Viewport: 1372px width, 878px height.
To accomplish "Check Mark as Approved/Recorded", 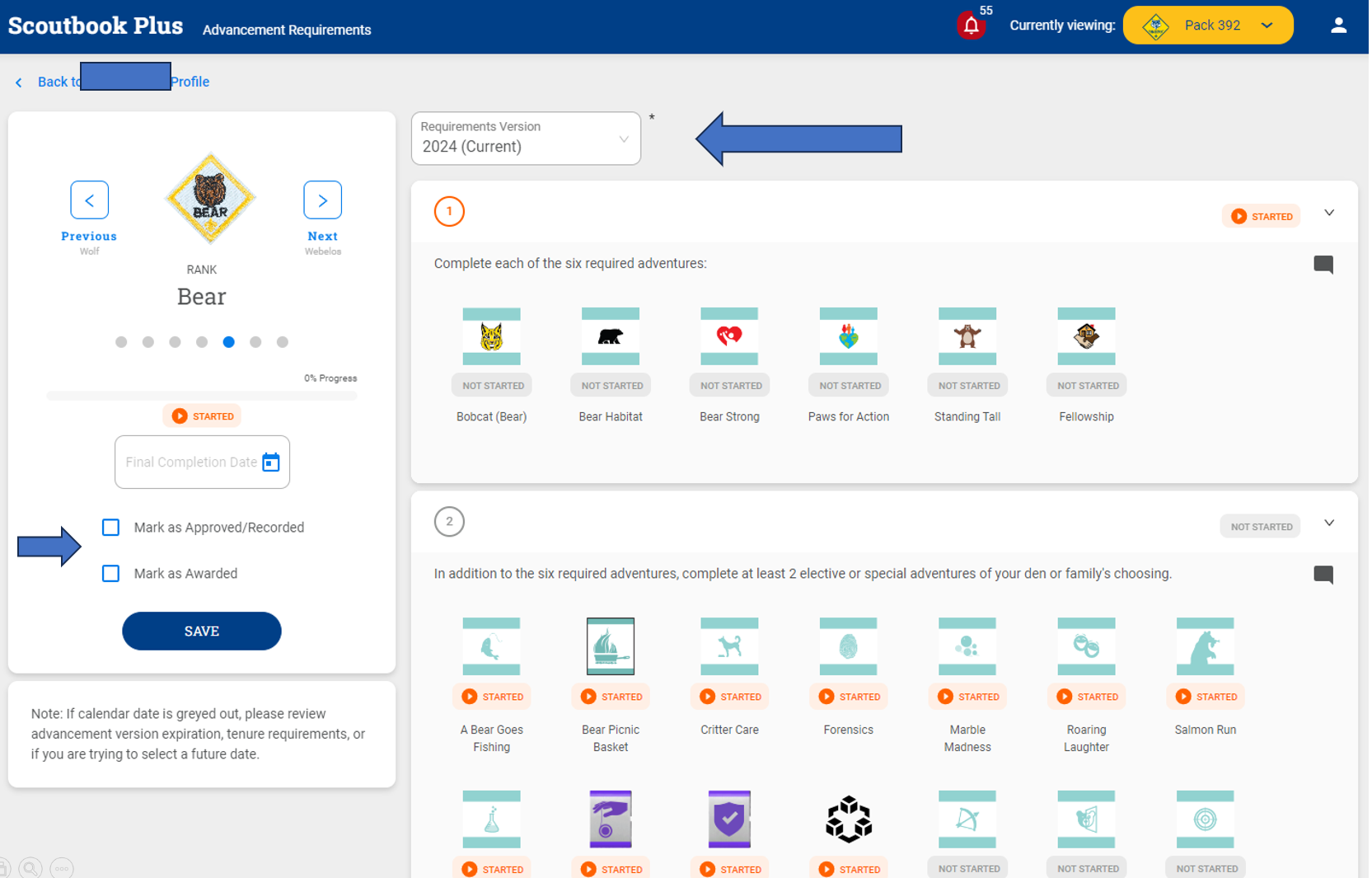I will pyautogui.click(x=111, y=528).
